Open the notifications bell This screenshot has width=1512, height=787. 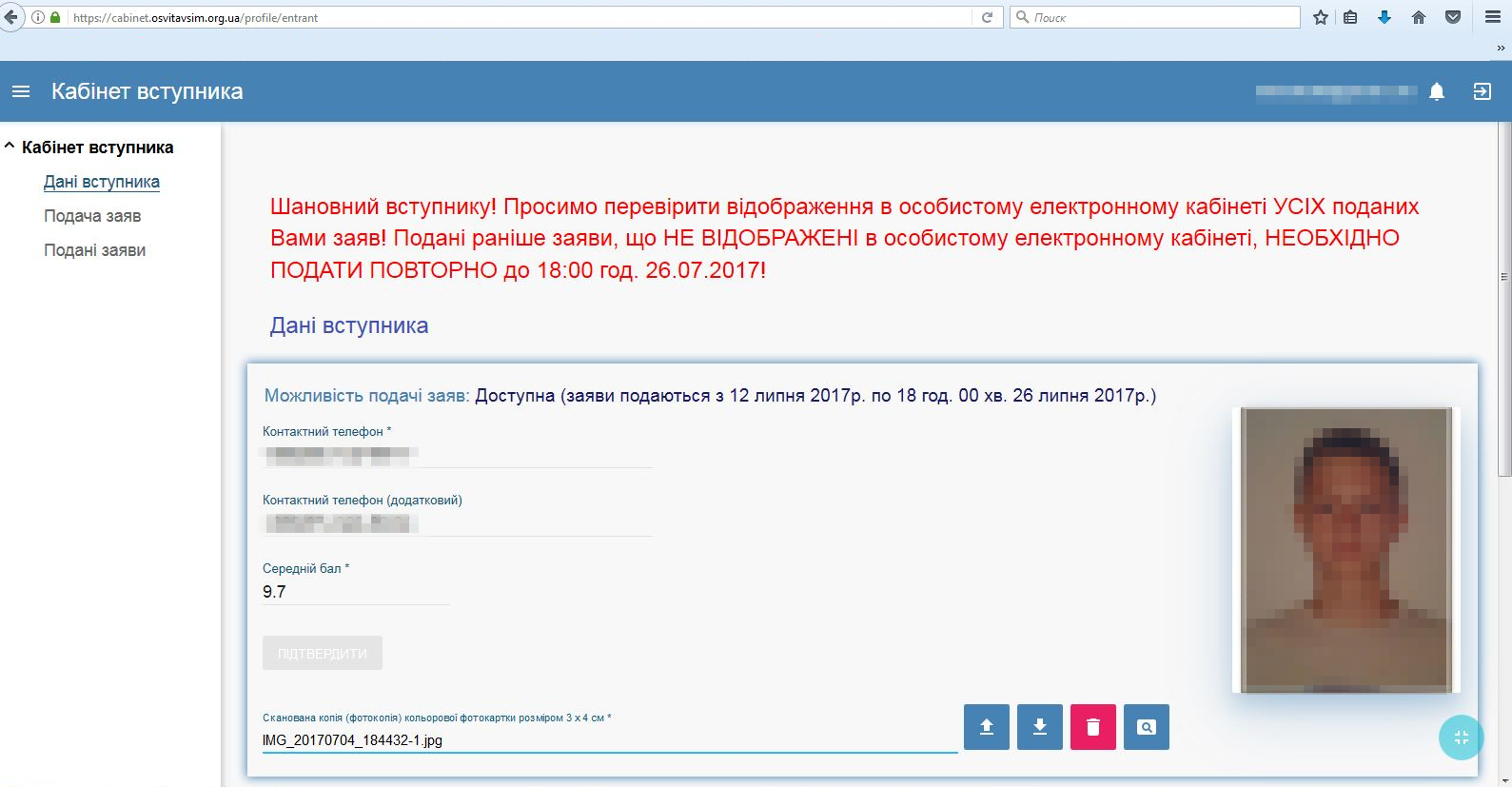(x=1437, y=91)
